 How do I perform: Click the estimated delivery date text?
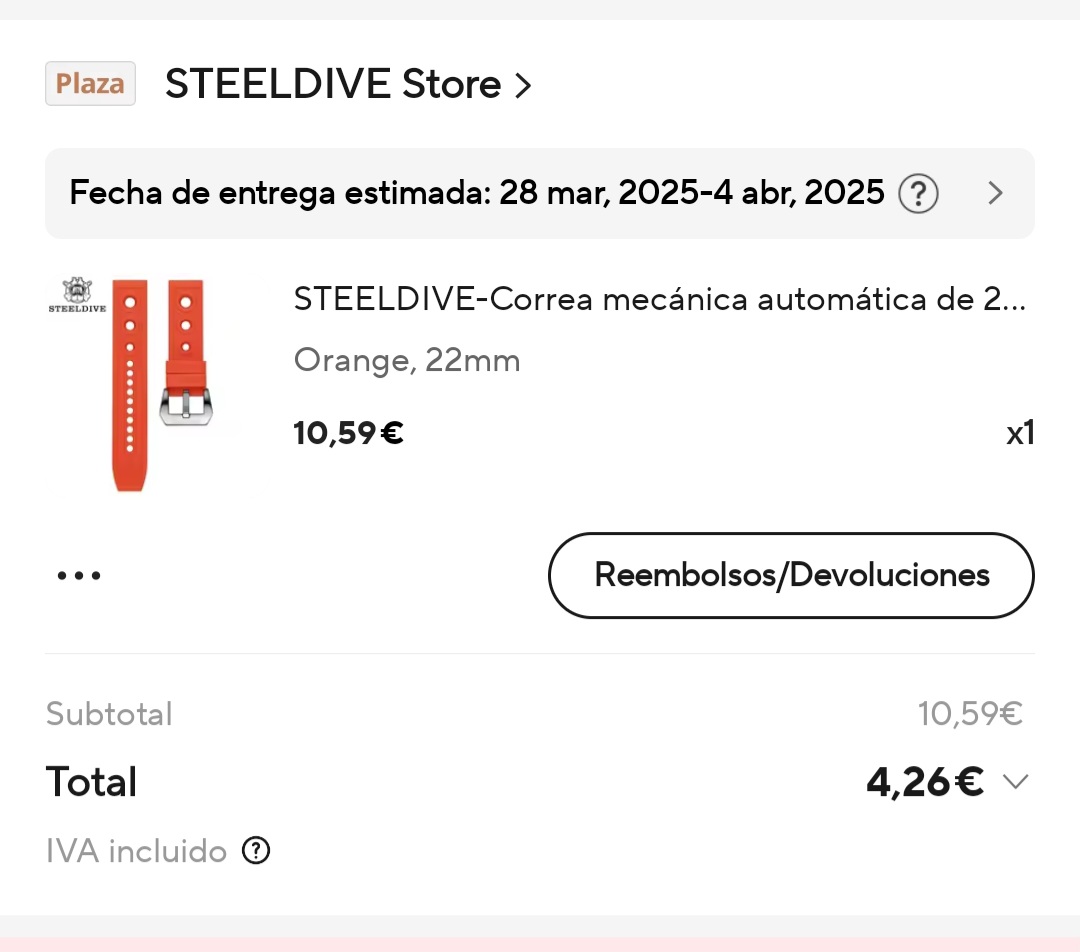coord(476,192)
